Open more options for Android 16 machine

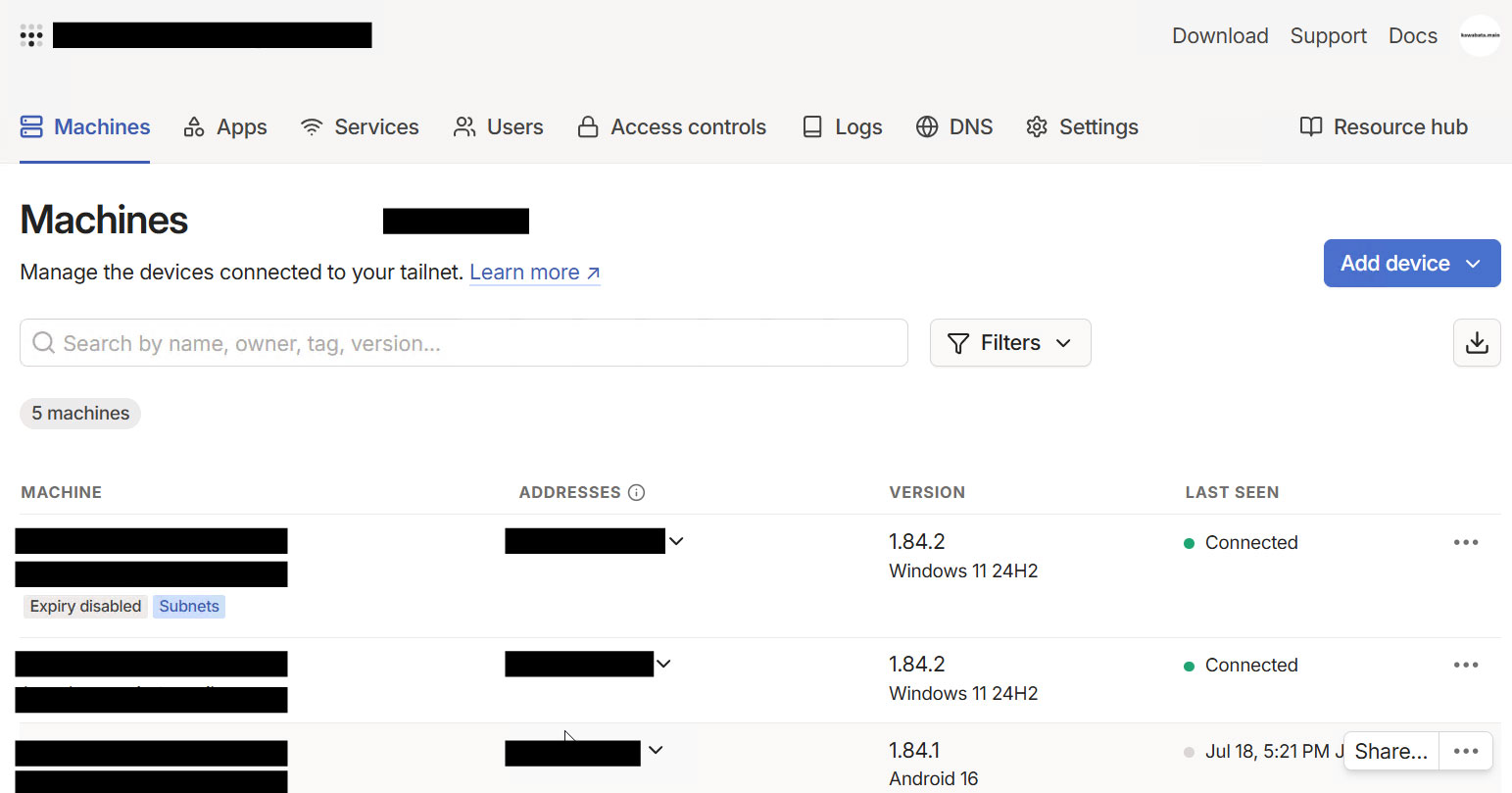pyautogui.click(x=1465, y=752)
